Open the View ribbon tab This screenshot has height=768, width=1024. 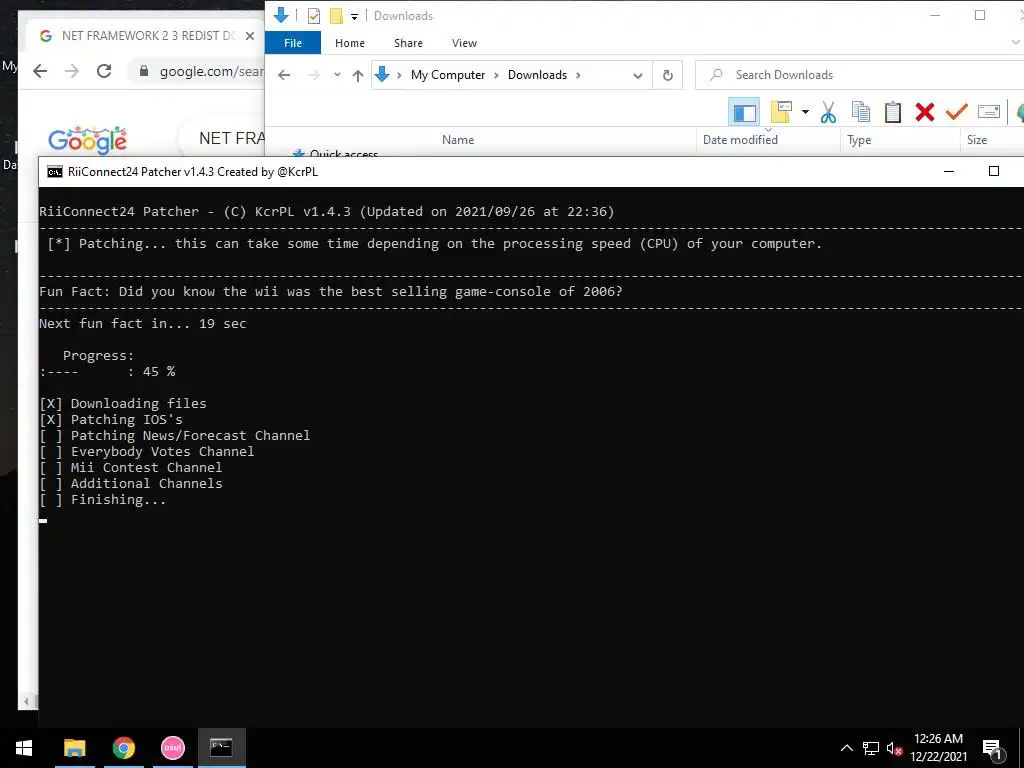(x=464, y=43)
